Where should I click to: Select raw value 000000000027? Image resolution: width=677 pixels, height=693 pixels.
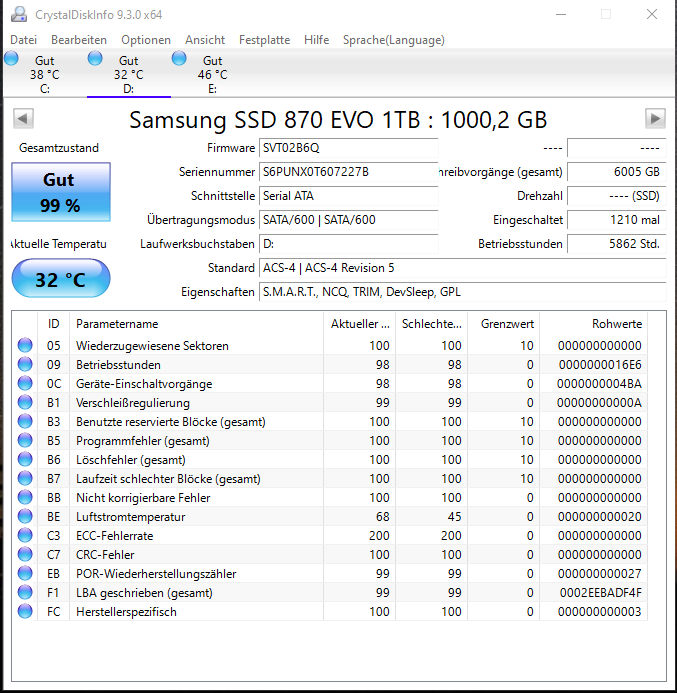(600, 574)
